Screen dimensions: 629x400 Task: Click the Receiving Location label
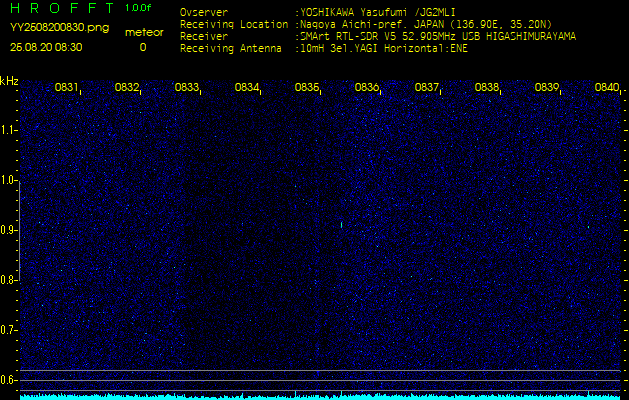pos(234,24)
